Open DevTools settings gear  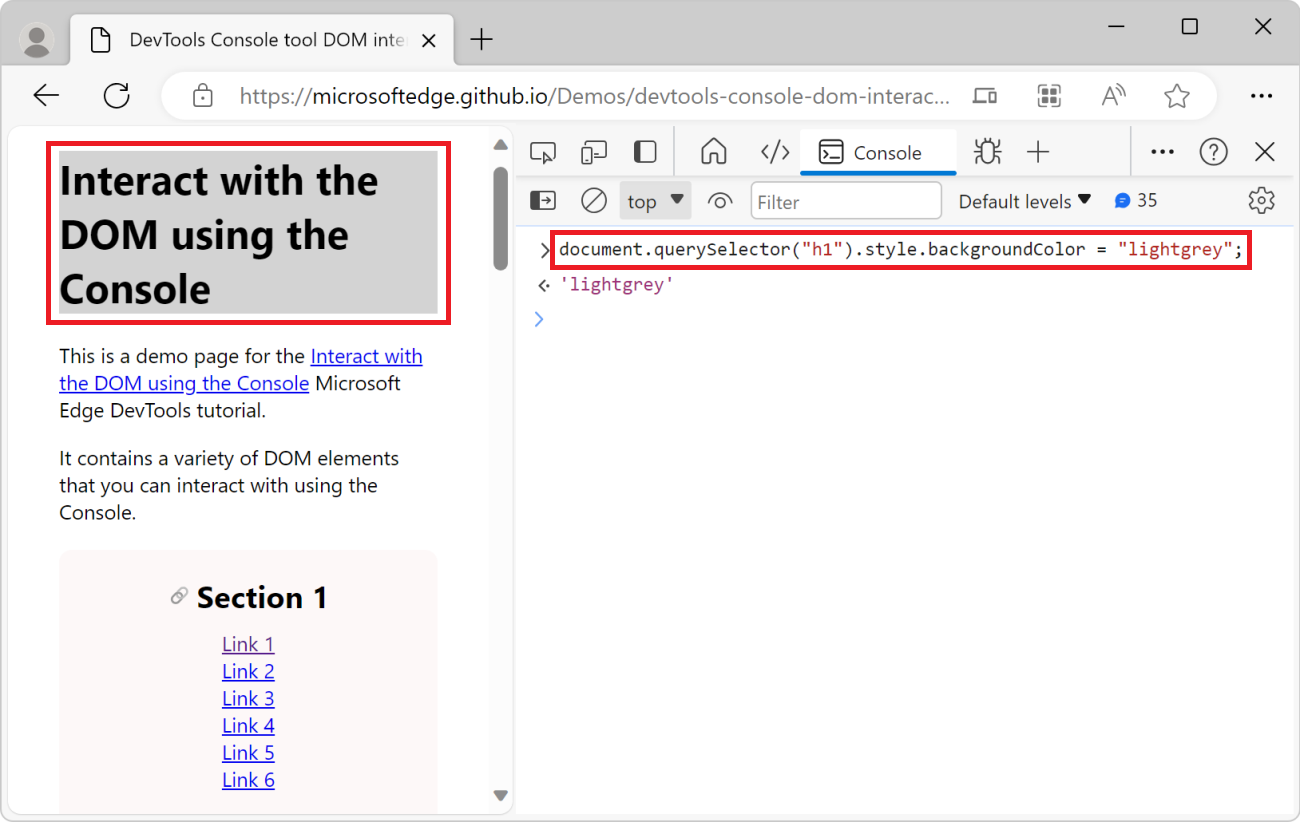(1261, 200)
